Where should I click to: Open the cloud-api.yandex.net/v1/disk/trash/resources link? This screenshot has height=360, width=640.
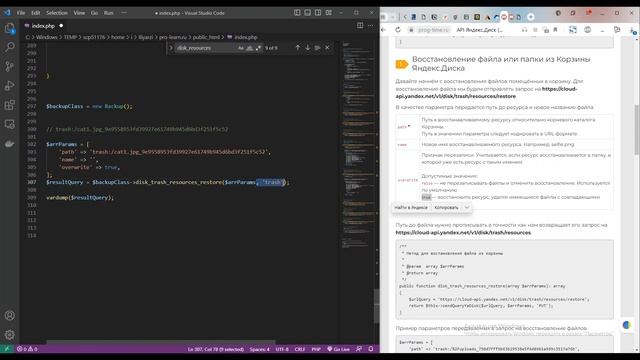[463, 233]
